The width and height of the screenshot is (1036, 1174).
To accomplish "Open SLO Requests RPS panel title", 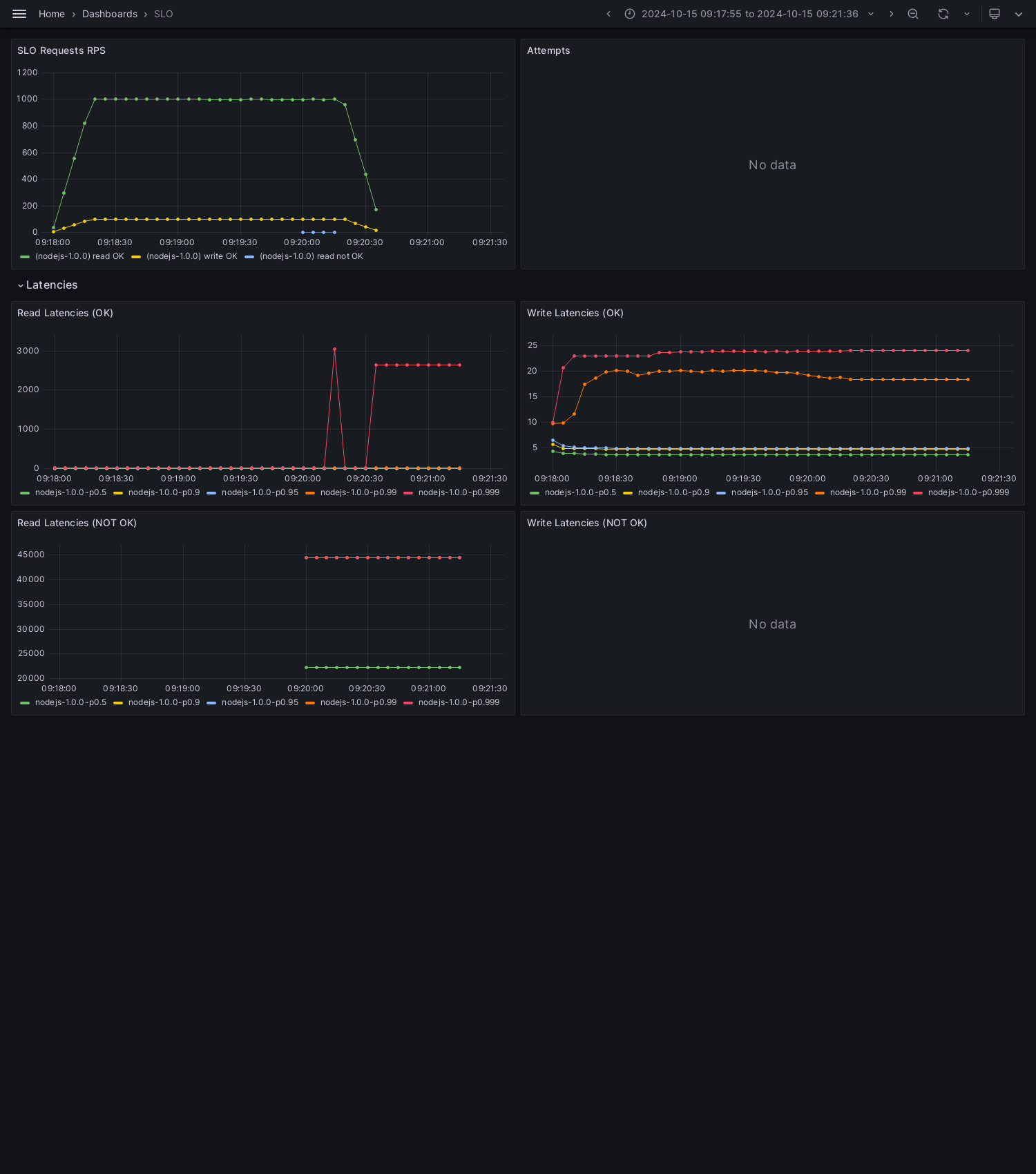I will [61, 50].
